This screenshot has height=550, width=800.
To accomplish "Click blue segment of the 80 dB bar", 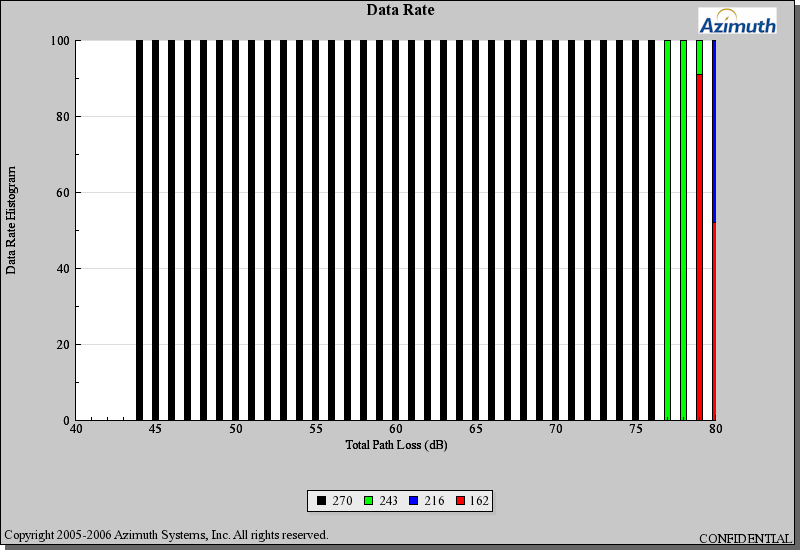I will click(714, 132).
